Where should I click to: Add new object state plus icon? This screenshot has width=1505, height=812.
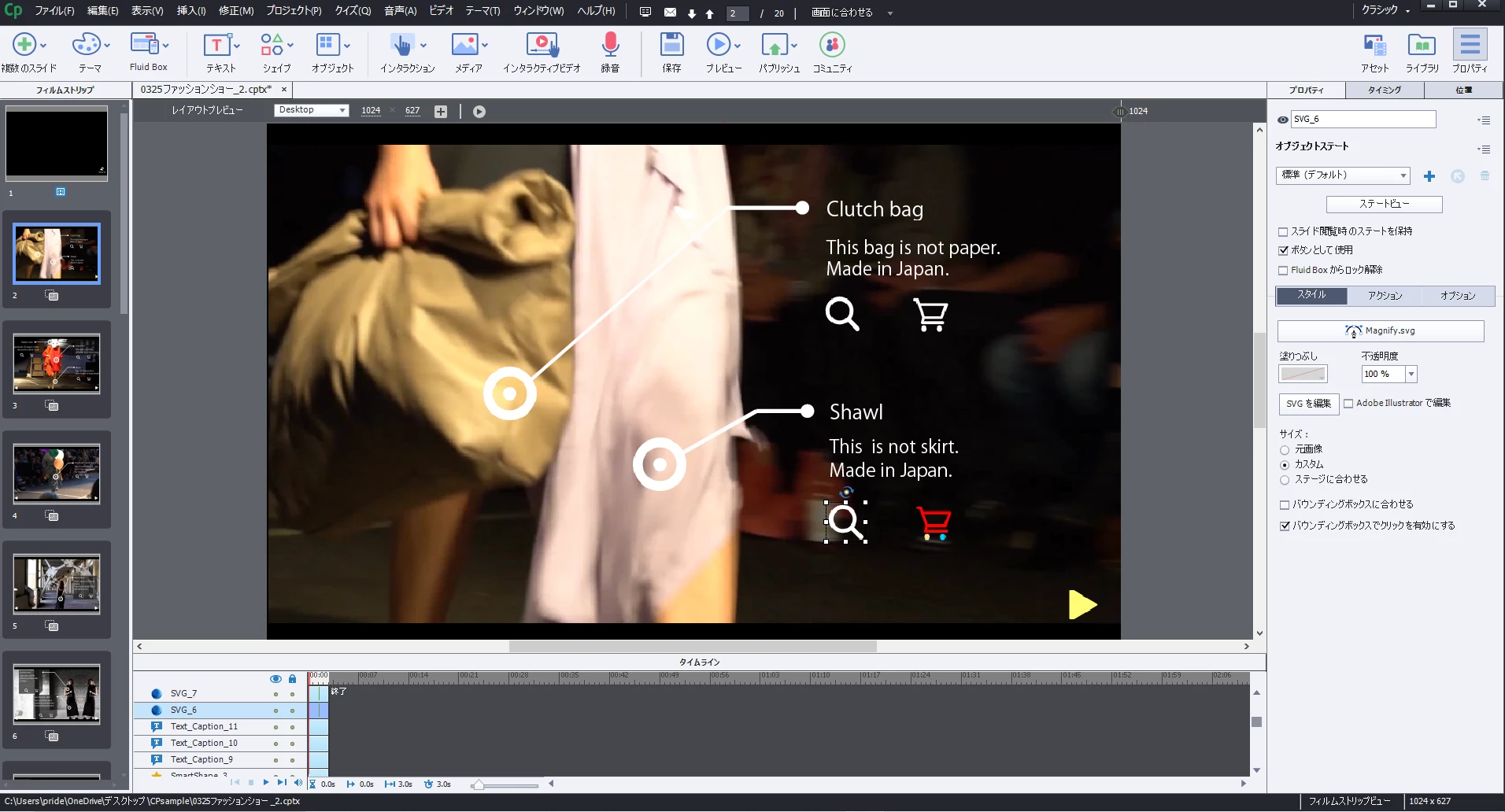pos(1429,176)
